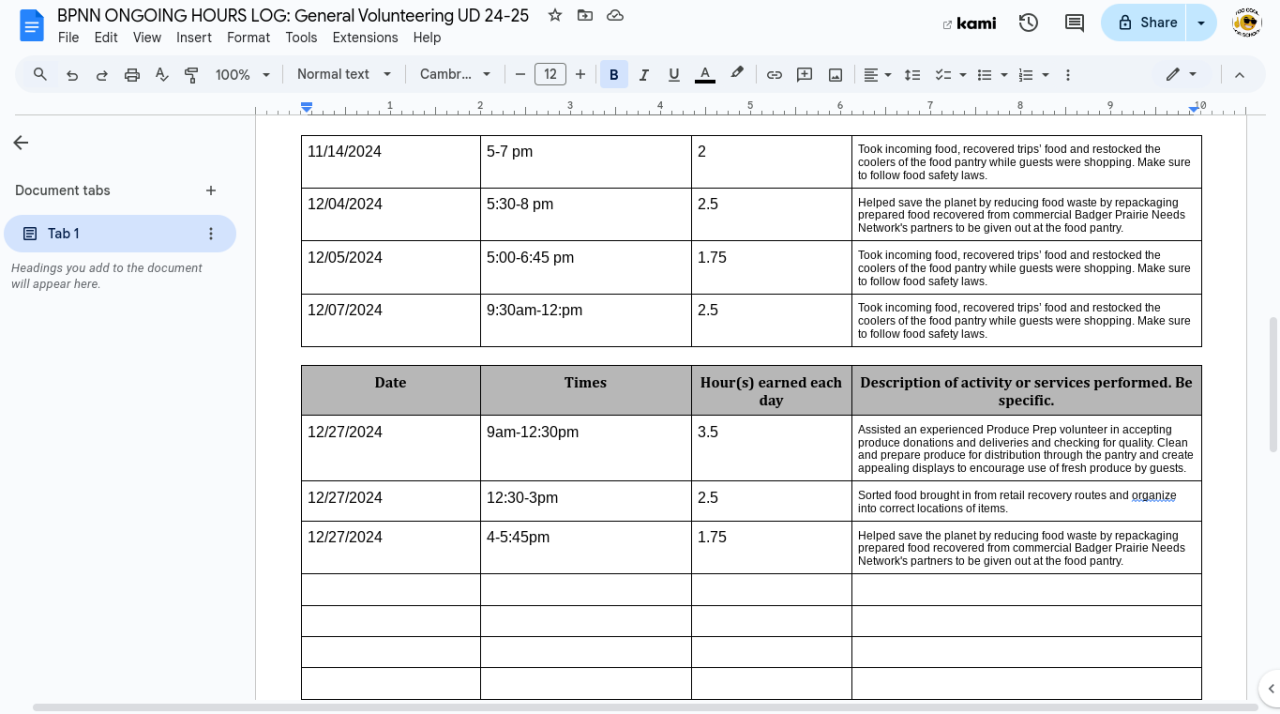Open the text color picker

click(704, 74)
